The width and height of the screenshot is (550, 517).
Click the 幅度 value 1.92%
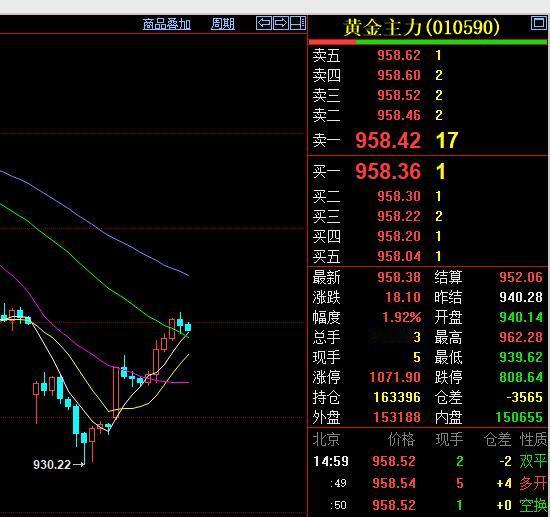[401, 317]
